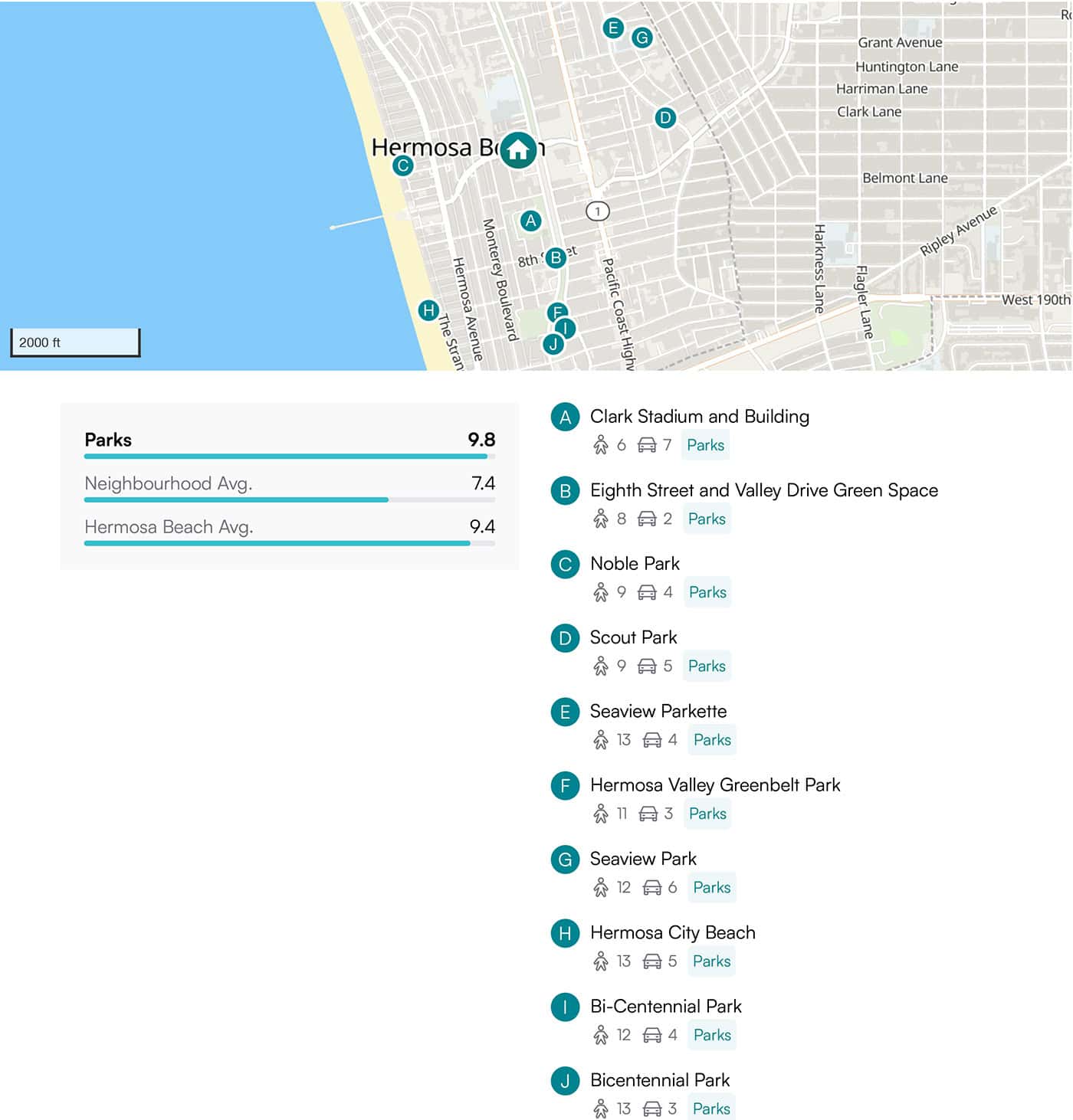Select map pin G on the map
1073x1120 pixels.
(x=642, y=37)
